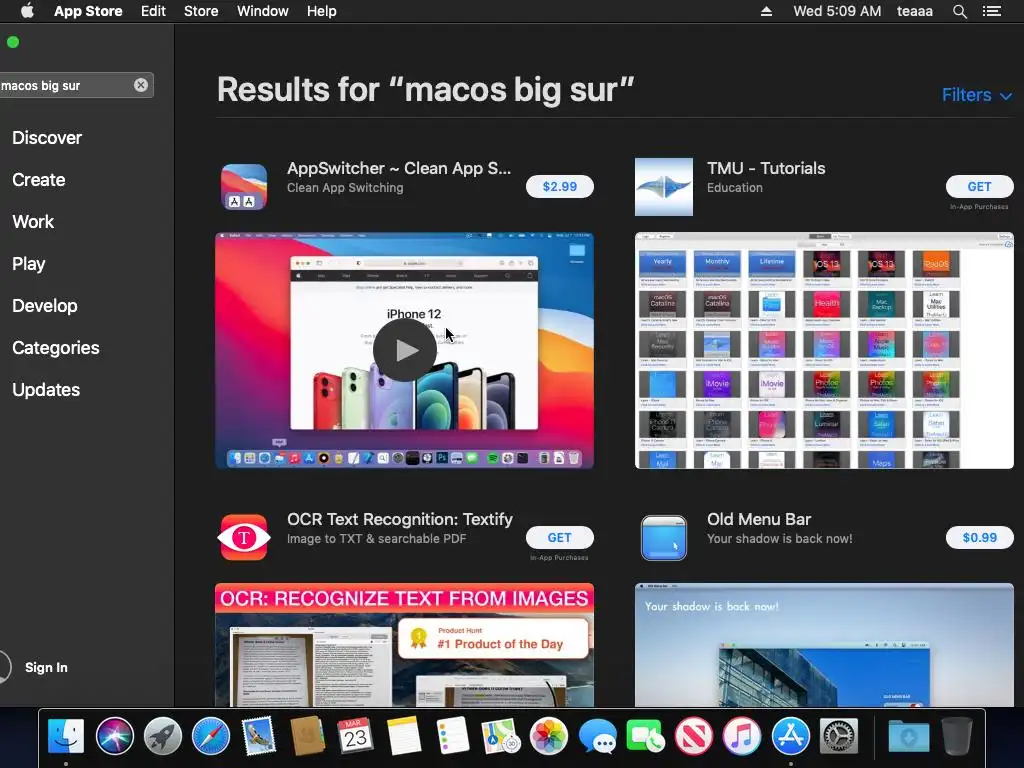Open the OCR Text Recognition: Textify title
This screenshot has height=768, width=1024.
(400, 520)
